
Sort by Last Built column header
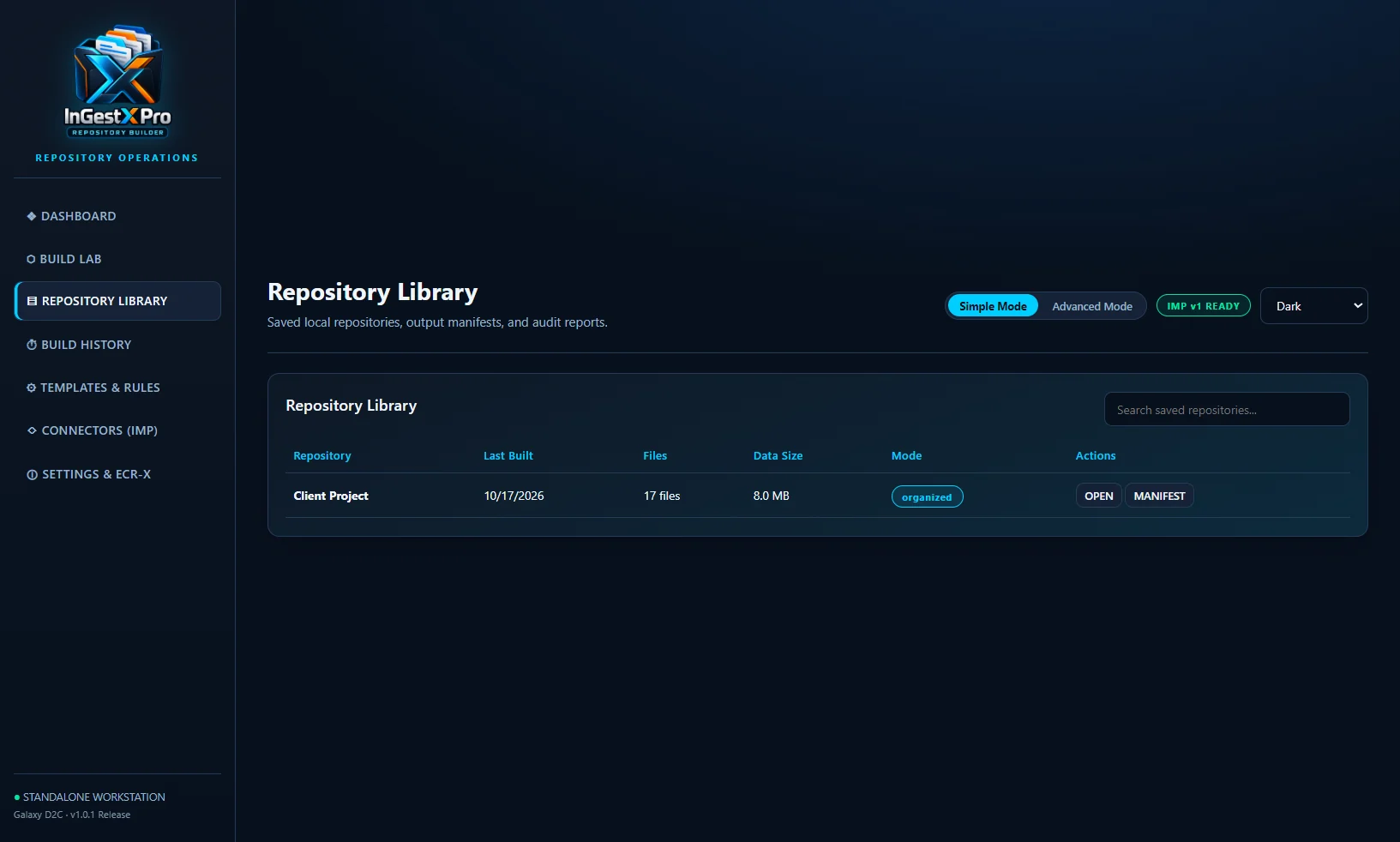point(508,456)
